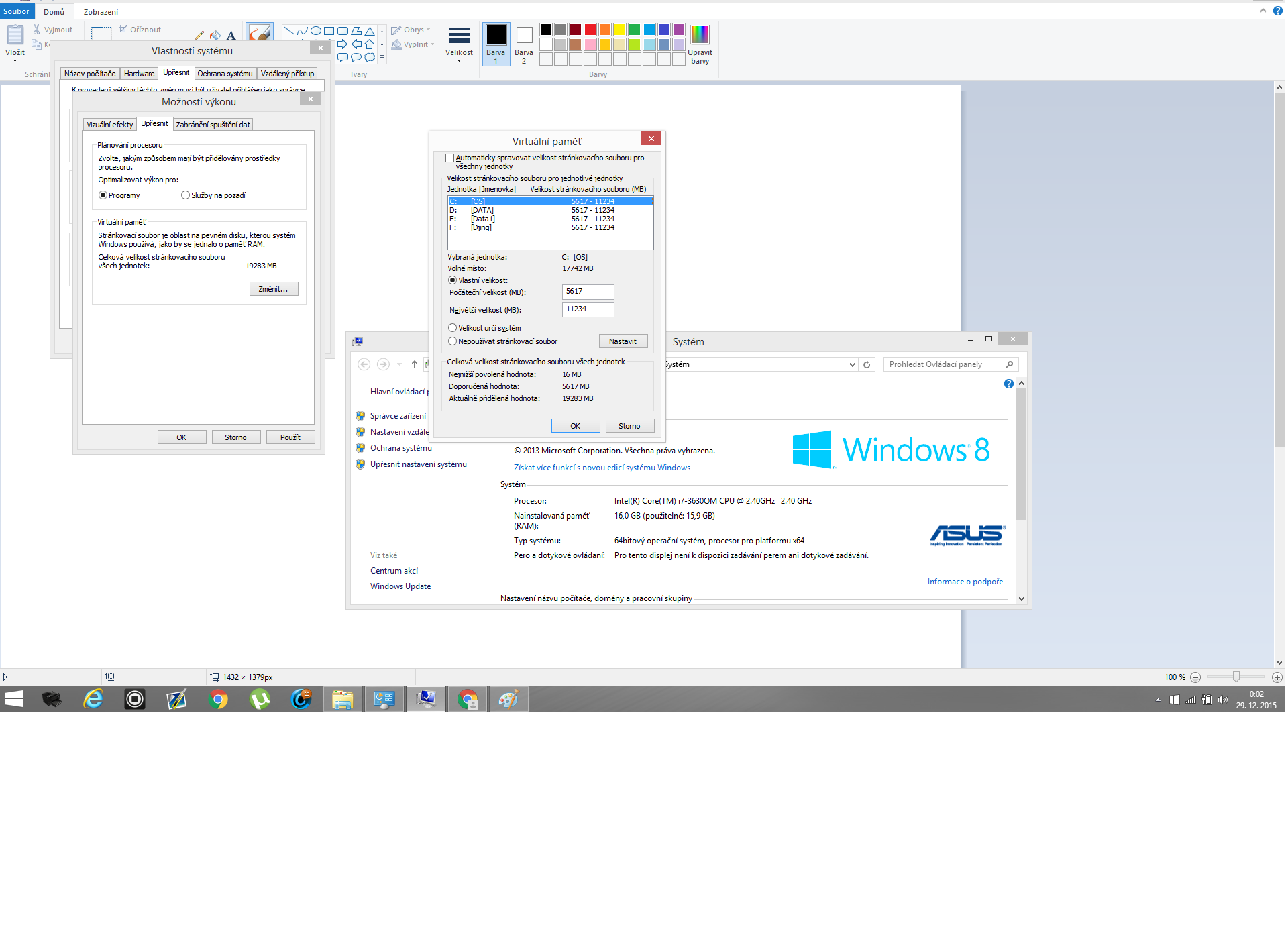Click the refresh icon in System window
This screenshot has width=1288, height=925.
point(867,364)
